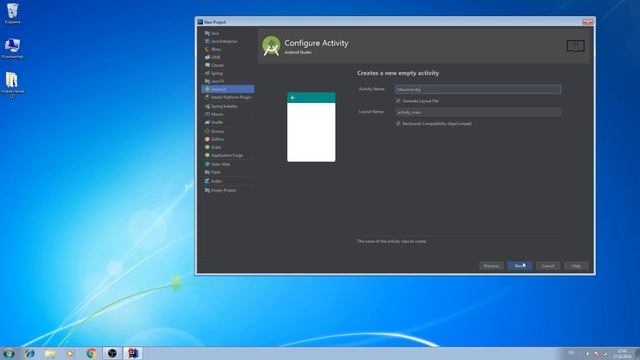Open Help for the wizard
Image resolution: width=640 pixels, height=360 pixels.
tap(576, 266)
